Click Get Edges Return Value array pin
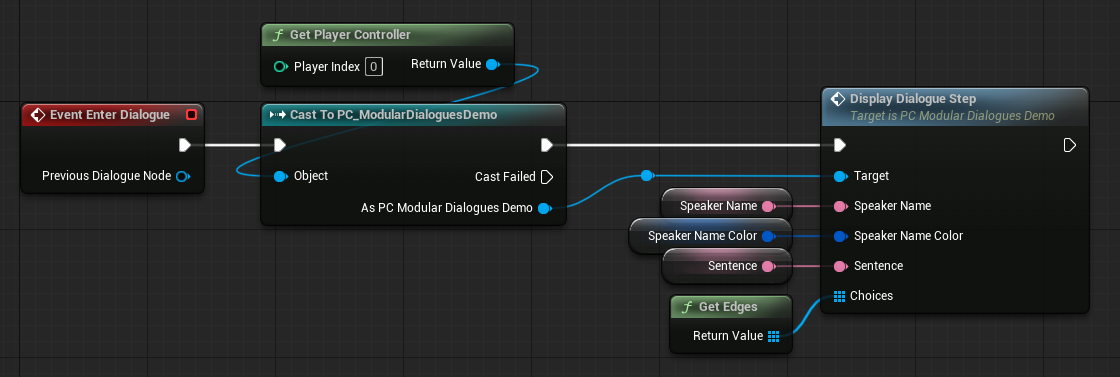 774,336
